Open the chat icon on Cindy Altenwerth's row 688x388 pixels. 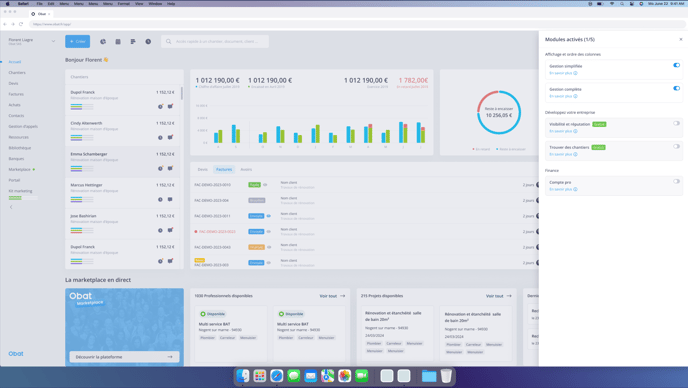[x=170, y=137]
